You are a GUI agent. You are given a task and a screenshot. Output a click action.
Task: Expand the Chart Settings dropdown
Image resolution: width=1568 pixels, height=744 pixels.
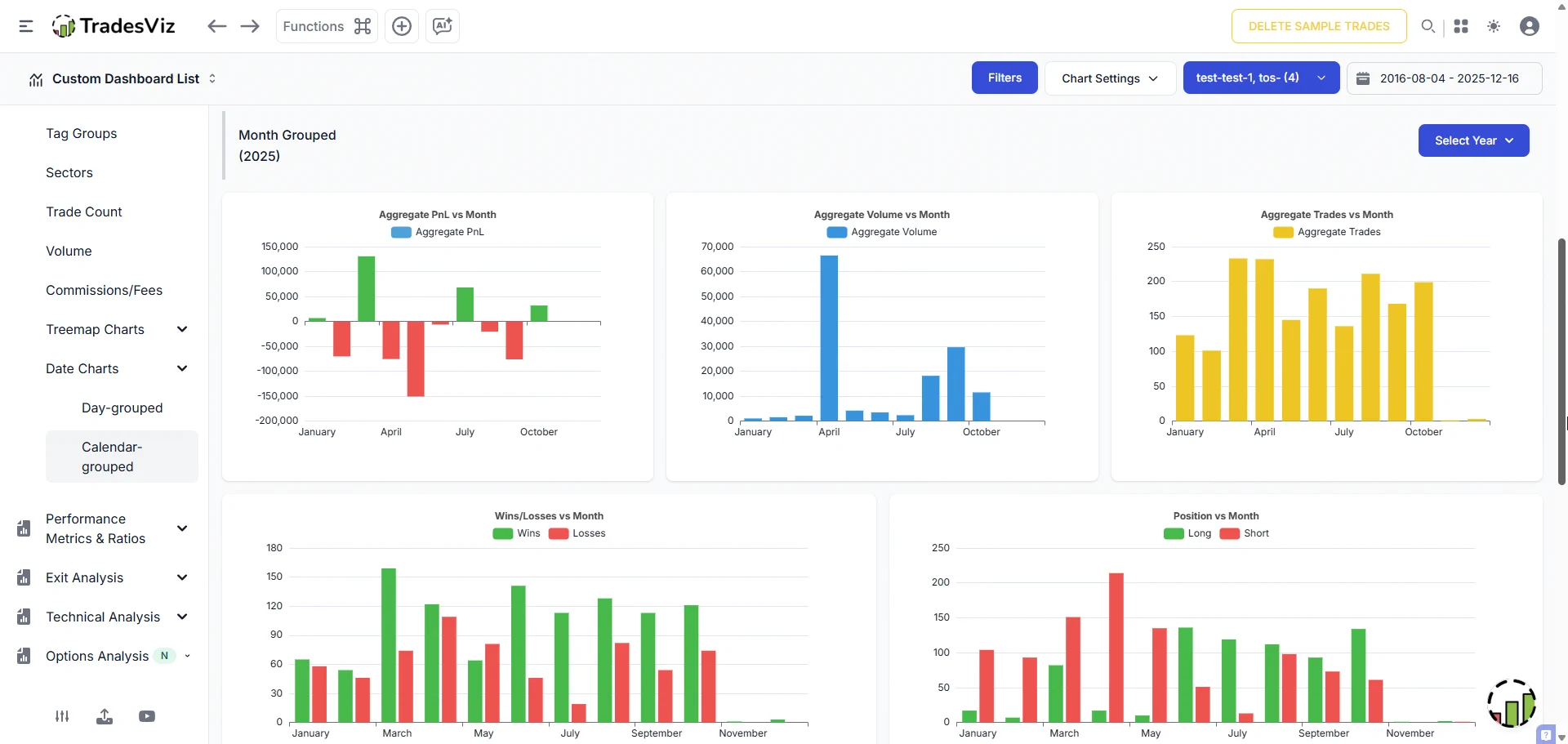[1110, 78]
